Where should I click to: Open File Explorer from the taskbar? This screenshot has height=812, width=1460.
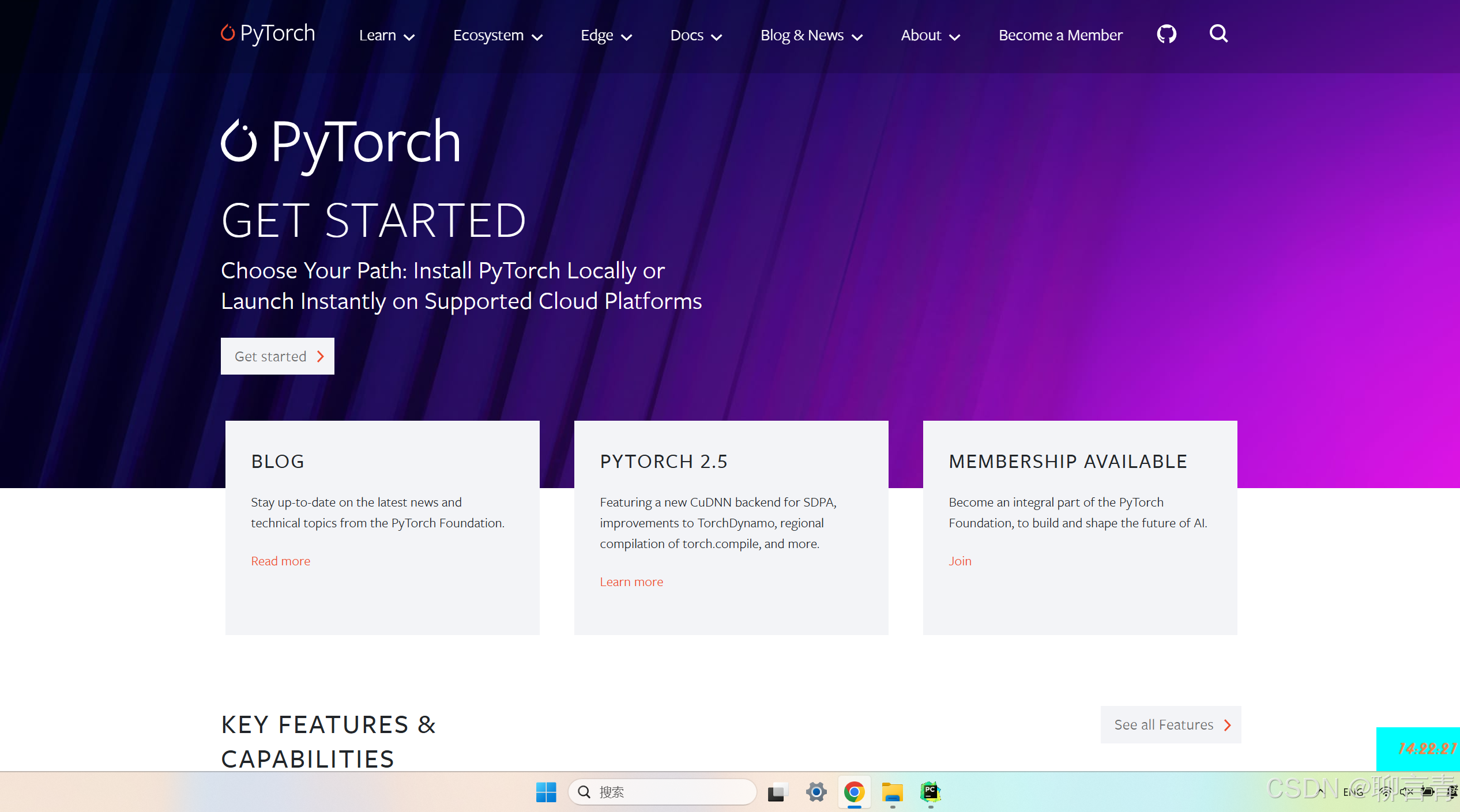[x=892, y=792]
